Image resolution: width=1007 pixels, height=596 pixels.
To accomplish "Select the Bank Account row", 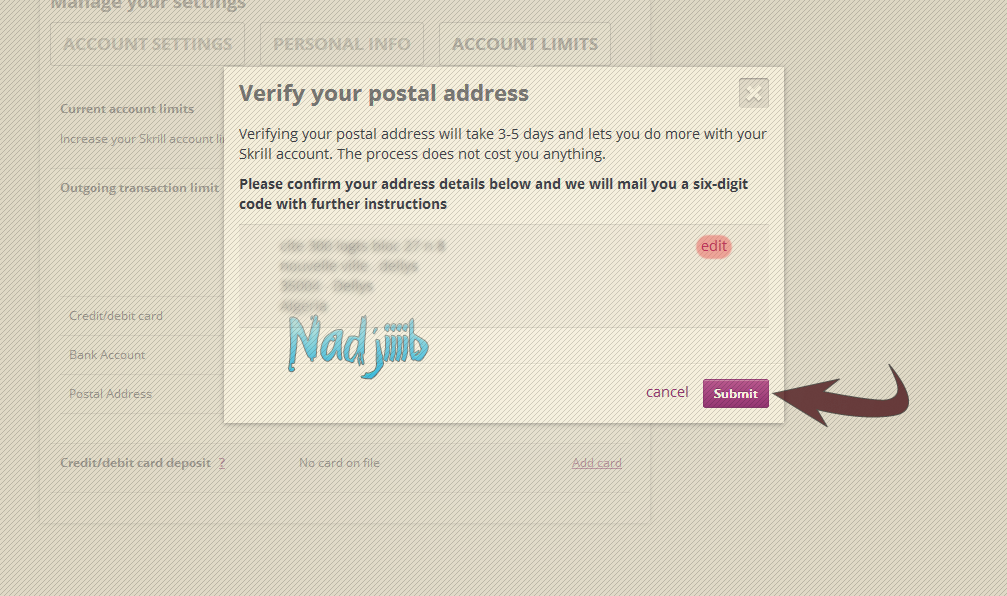I will [x=107, y=355].
